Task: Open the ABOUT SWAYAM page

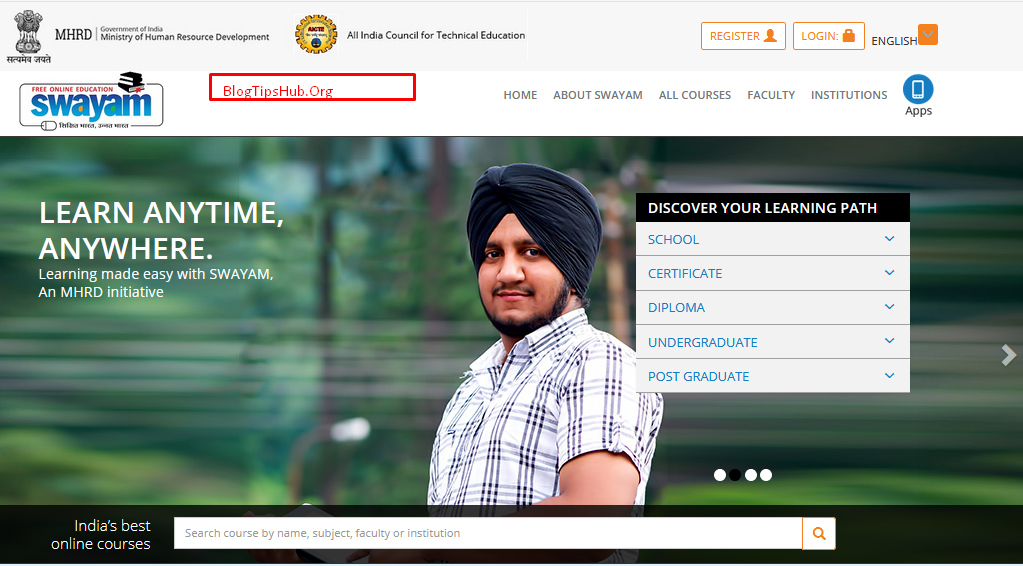Action: coord(598,95)
